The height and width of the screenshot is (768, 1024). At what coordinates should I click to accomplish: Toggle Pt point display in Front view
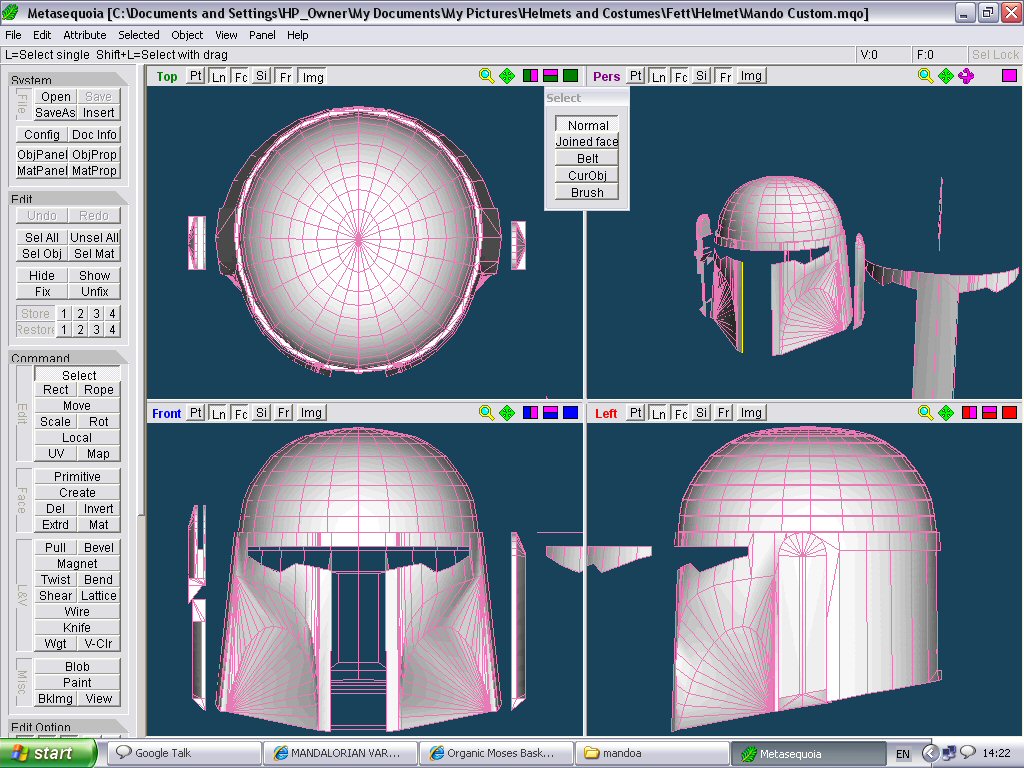[x=195, y=413]
